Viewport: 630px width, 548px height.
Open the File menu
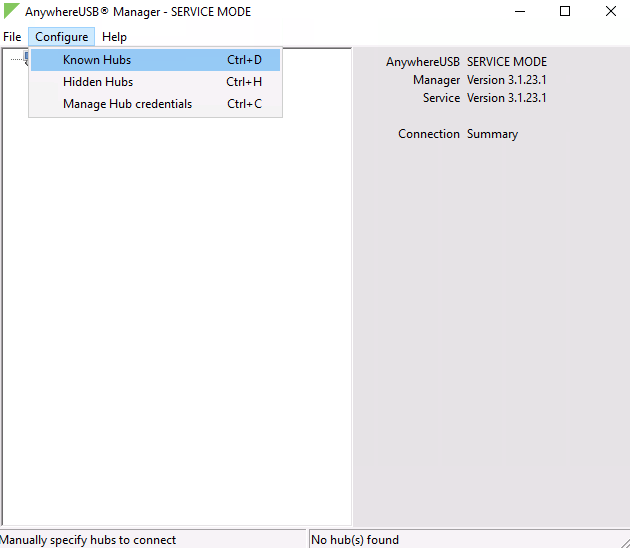point(12,37)
